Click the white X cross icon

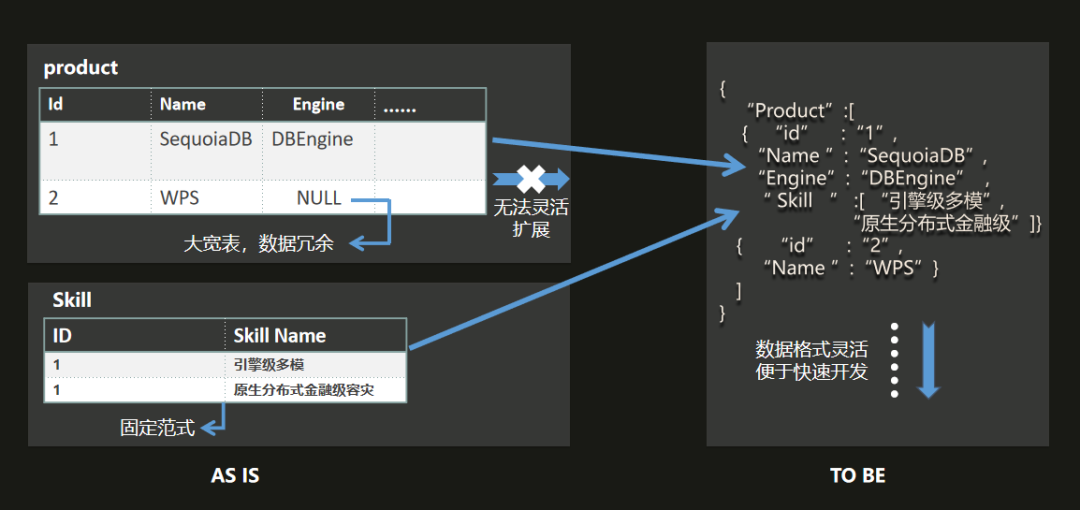pos(531,178)
